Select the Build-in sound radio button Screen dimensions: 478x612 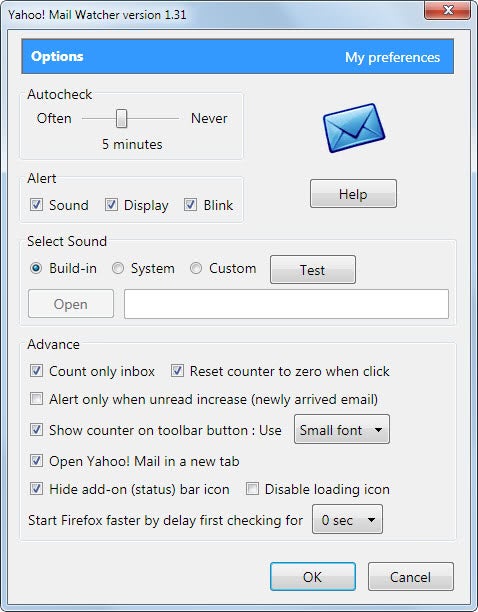(36, 268)
